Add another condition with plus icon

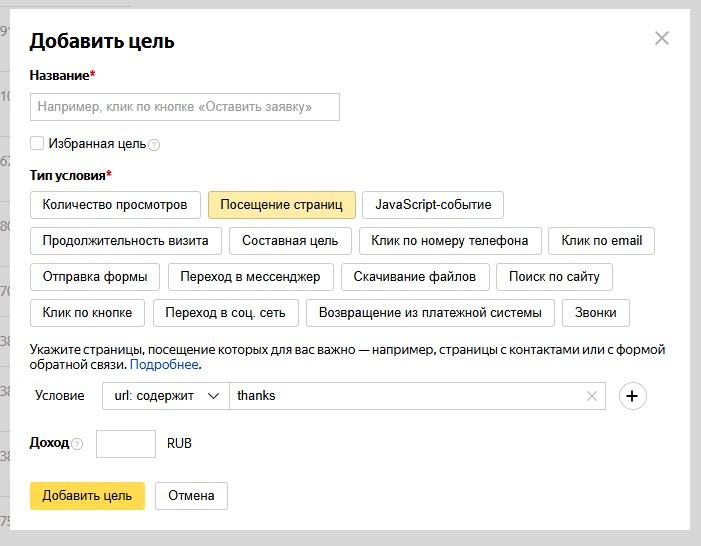click(632, 396)
